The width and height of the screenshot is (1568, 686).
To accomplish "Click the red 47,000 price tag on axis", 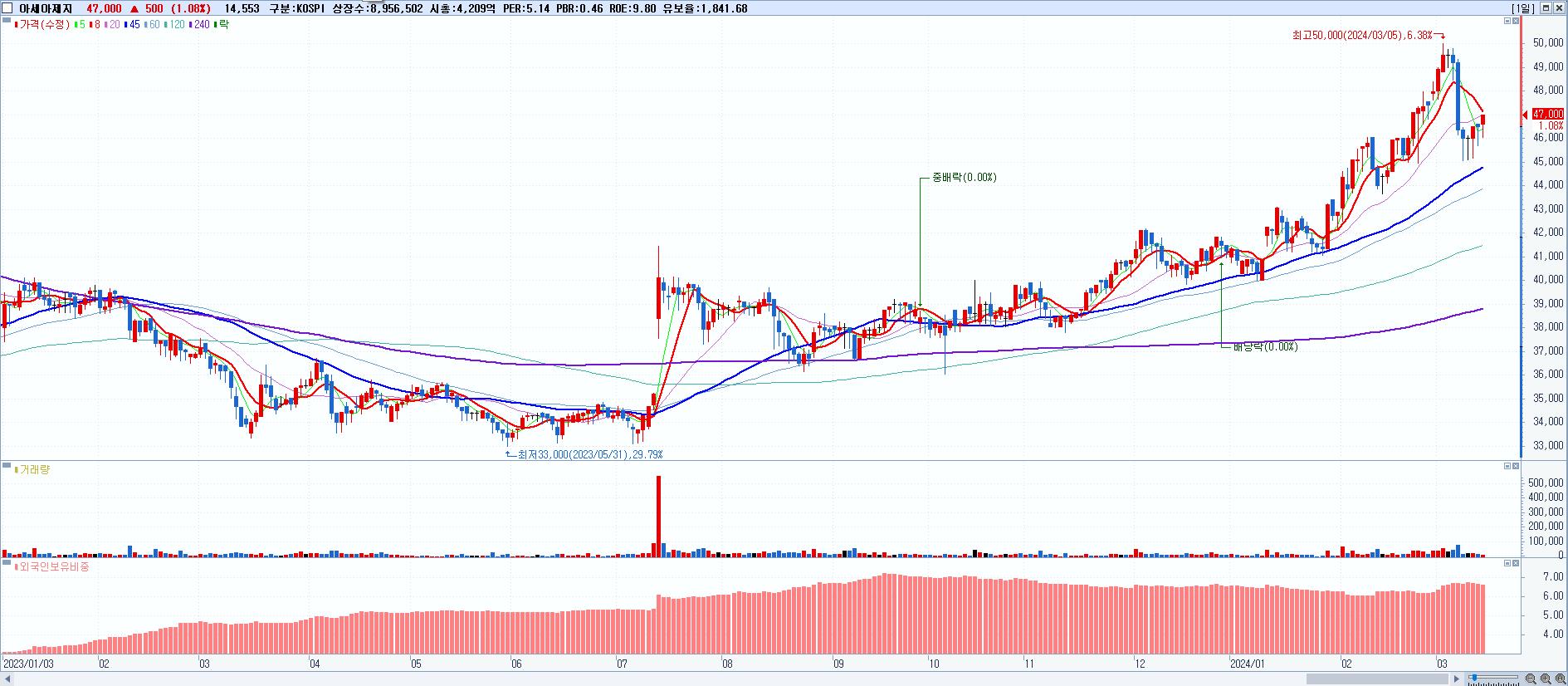I will point(1548,114).
